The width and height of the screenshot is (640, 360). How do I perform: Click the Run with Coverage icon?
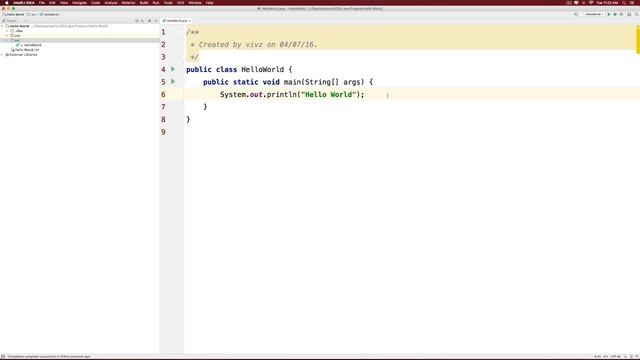[x=621, y=14]
